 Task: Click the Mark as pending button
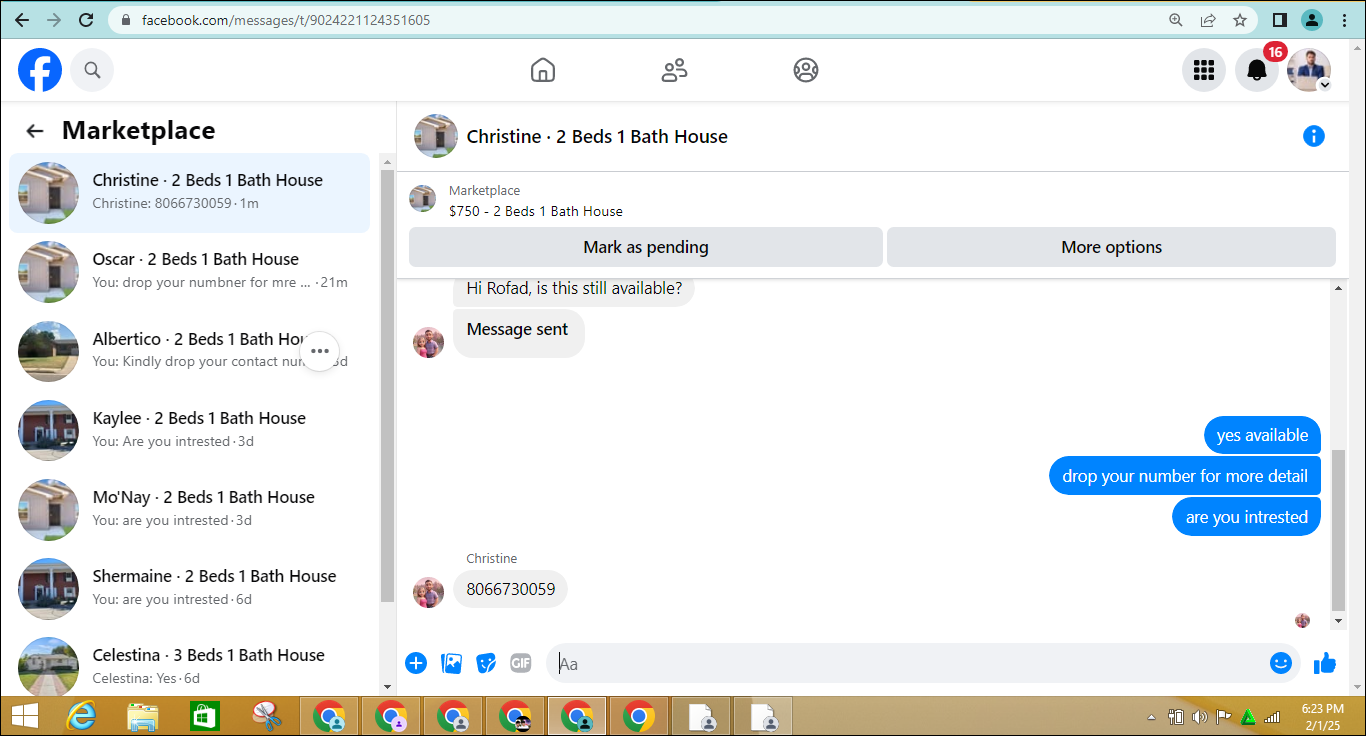[x=646, y=247]
